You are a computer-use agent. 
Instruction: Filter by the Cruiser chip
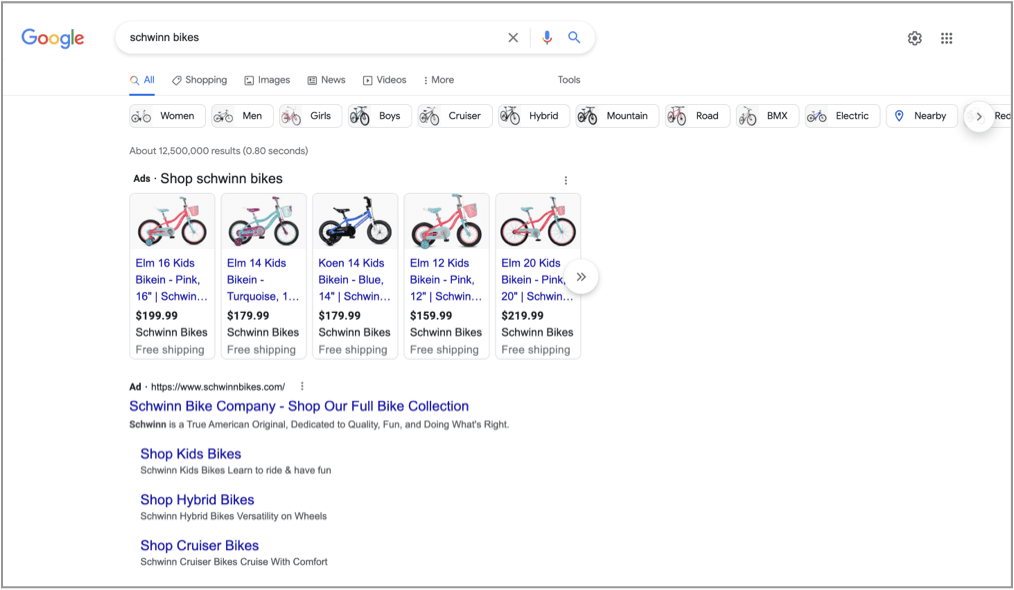[455, 116]
